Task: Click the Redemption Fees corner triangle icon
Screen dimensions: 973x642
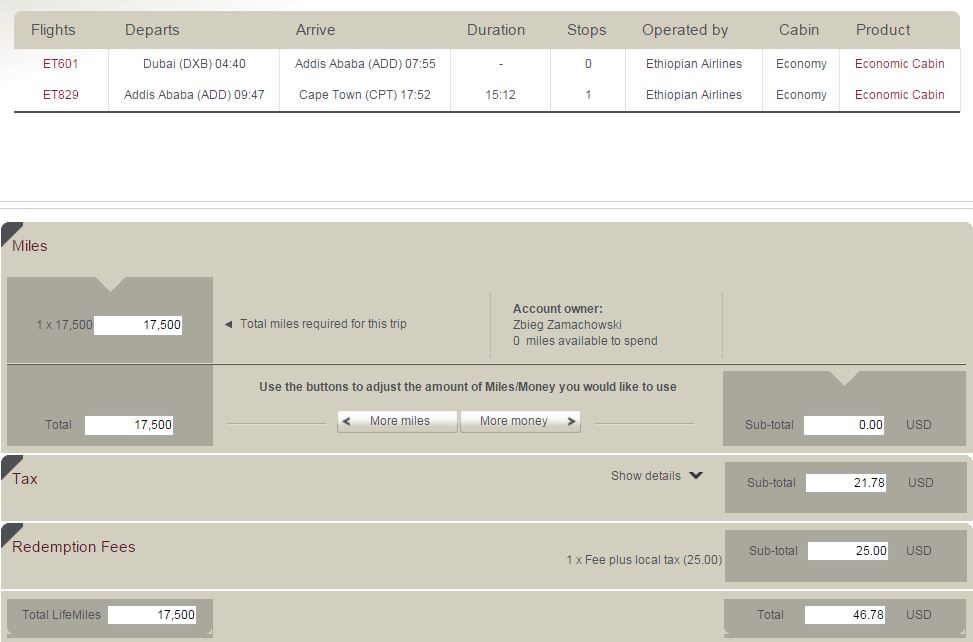Action: click(11, 533)
